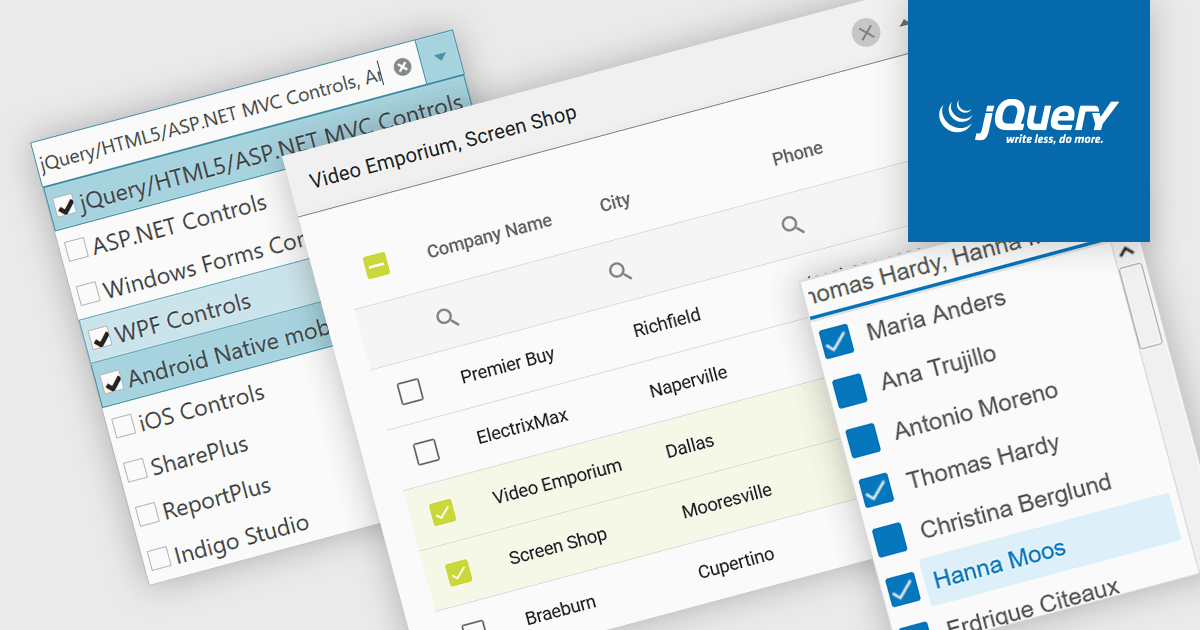Click the search icon under City column

pyautogui.click(x=620, y=271)
